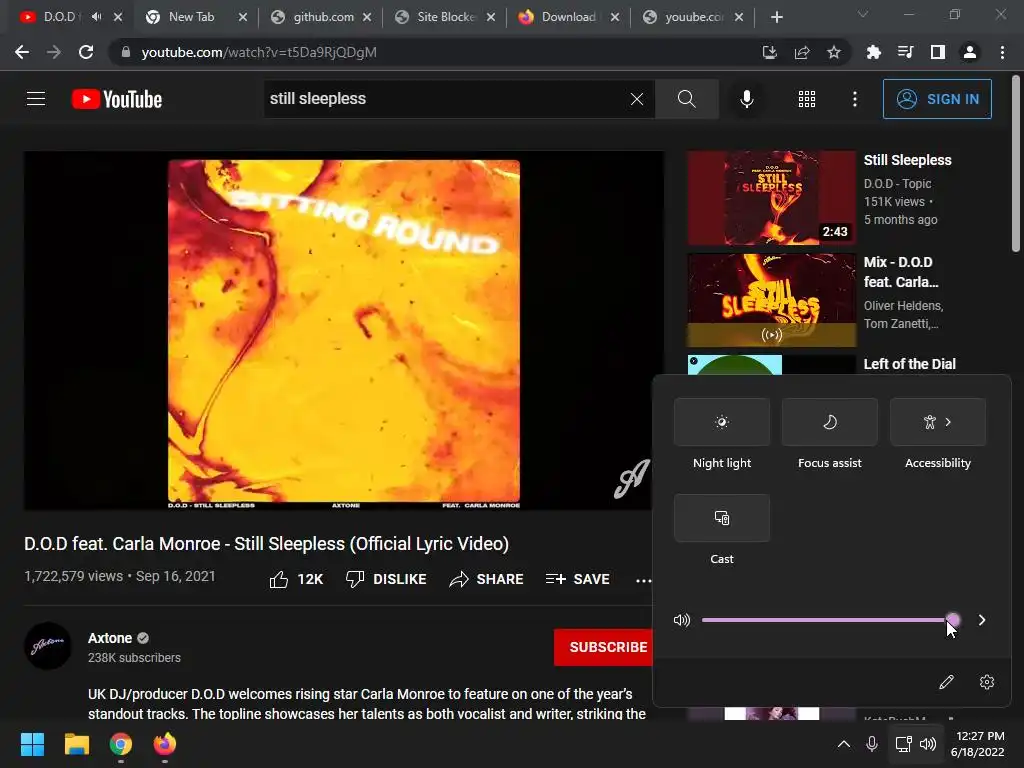Click the DISLIKE button
The image size is (1024, 768).
pos(386,579)
